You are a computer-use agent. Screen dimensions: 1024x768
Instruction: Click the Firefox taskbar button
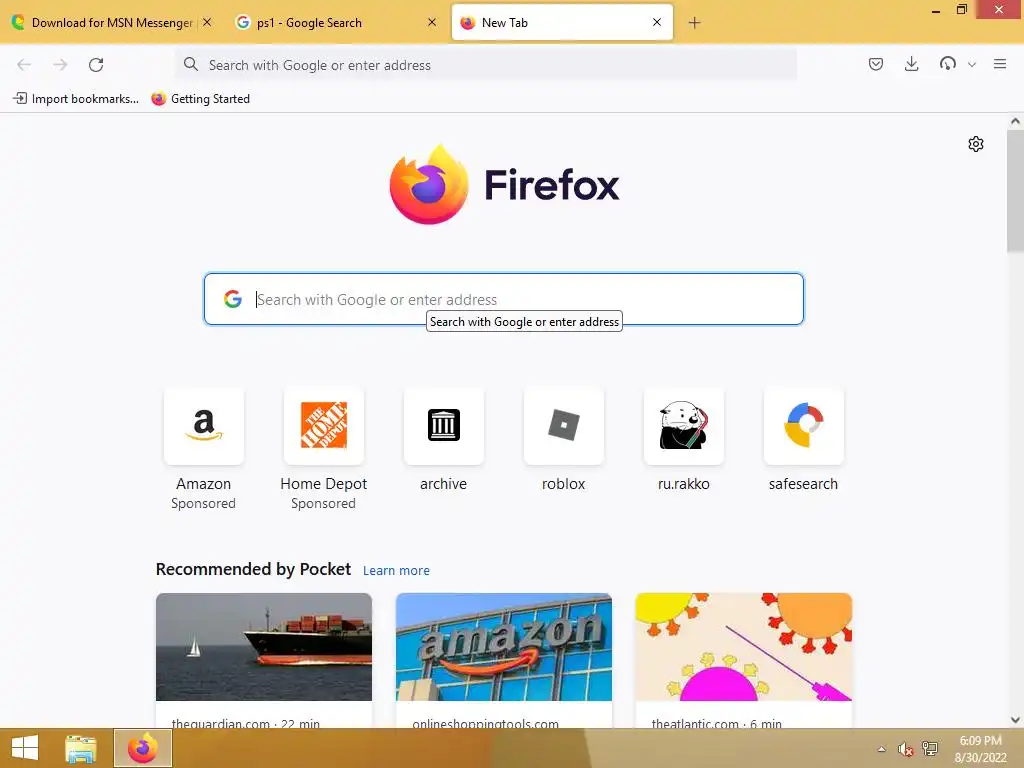(x=143, y=748)
